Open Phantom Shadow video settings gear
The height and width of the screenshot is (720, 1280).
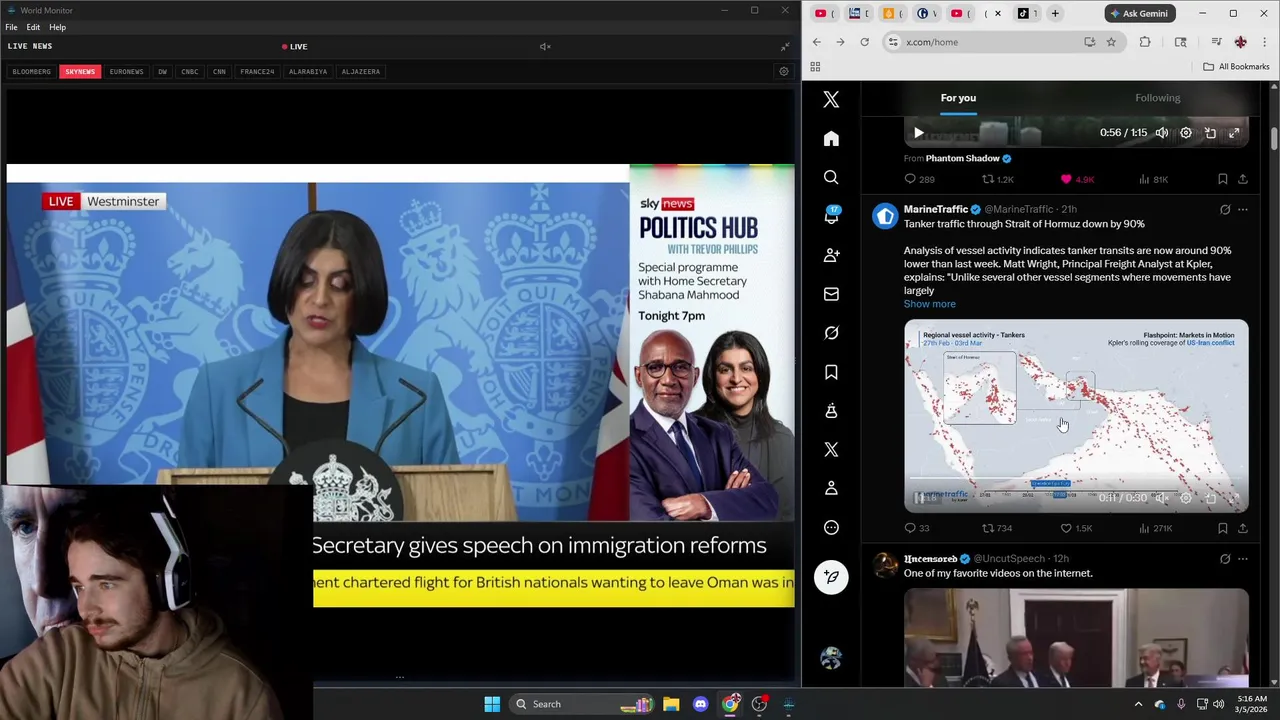pos(1186,133)
